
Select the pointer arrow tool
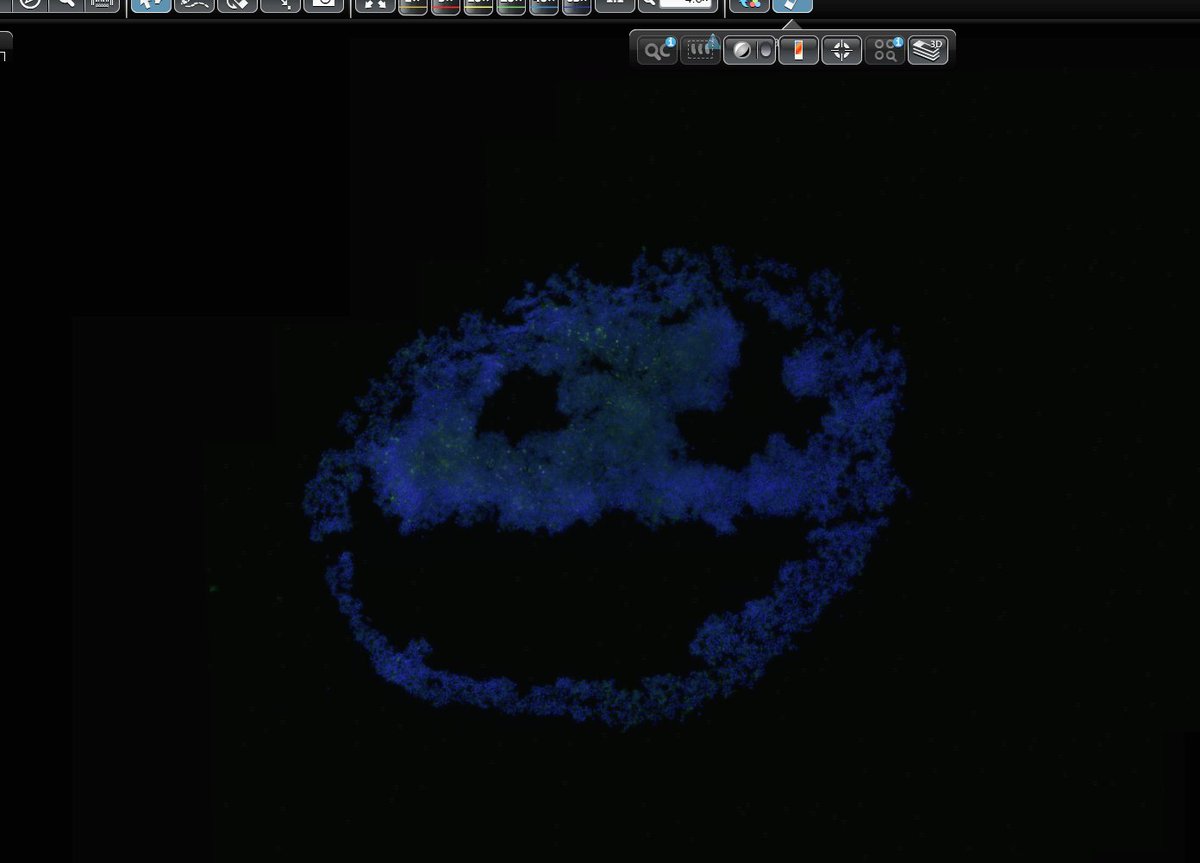coord(150,4)
